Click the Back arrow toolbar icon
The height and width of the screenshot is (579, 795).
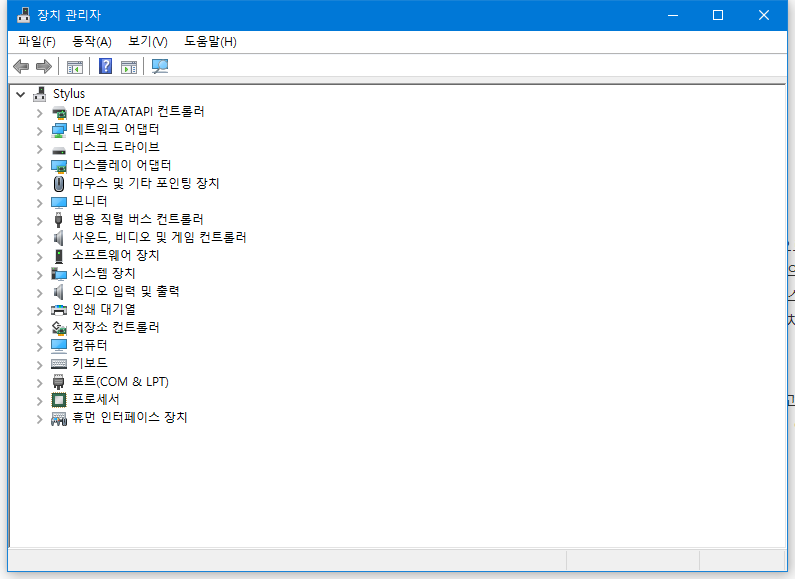(x=21, y=66)
